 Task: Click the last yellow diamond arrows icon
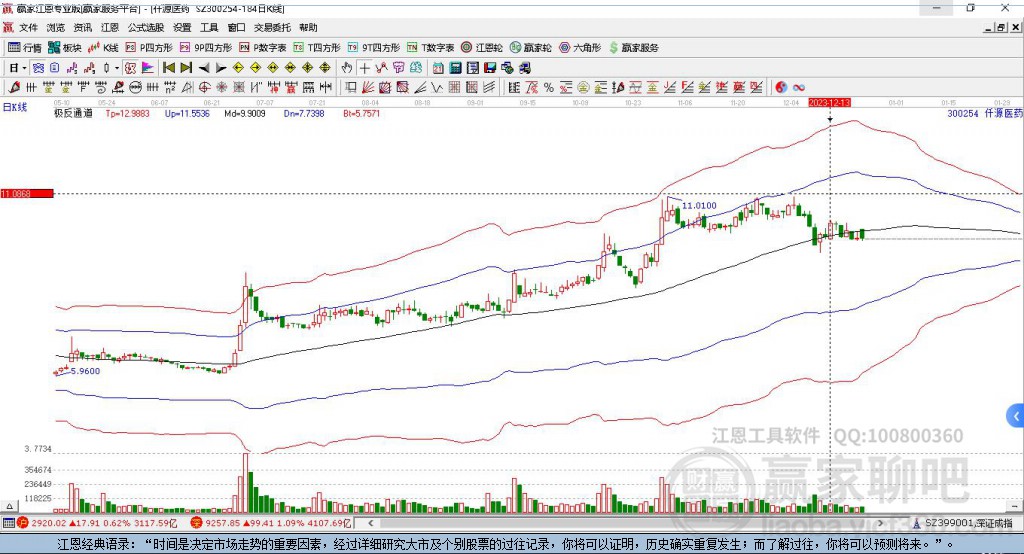click(x=325, y=68)
